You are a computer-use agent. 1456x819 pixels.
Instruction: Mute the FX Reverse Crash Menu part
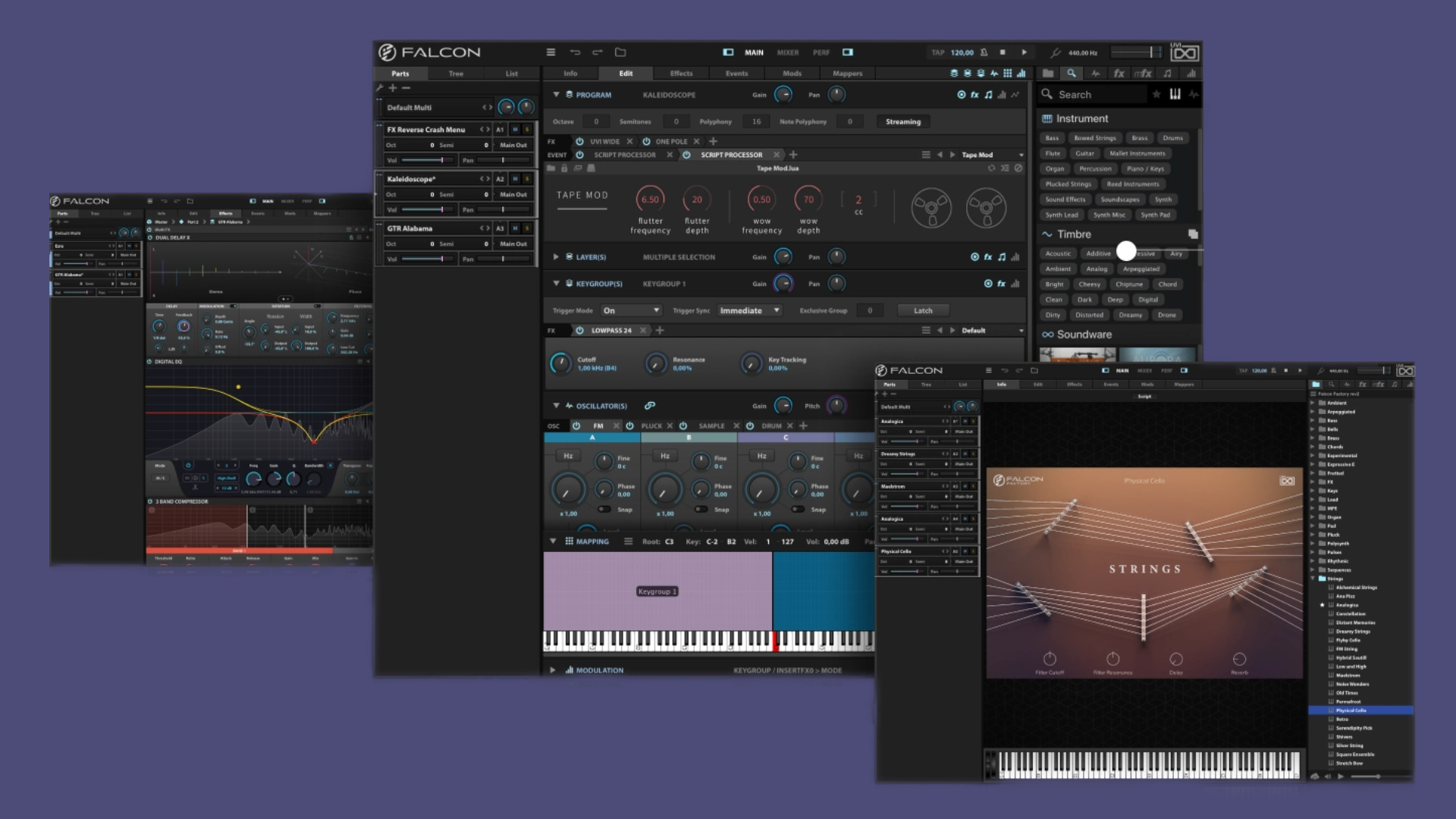515,130
